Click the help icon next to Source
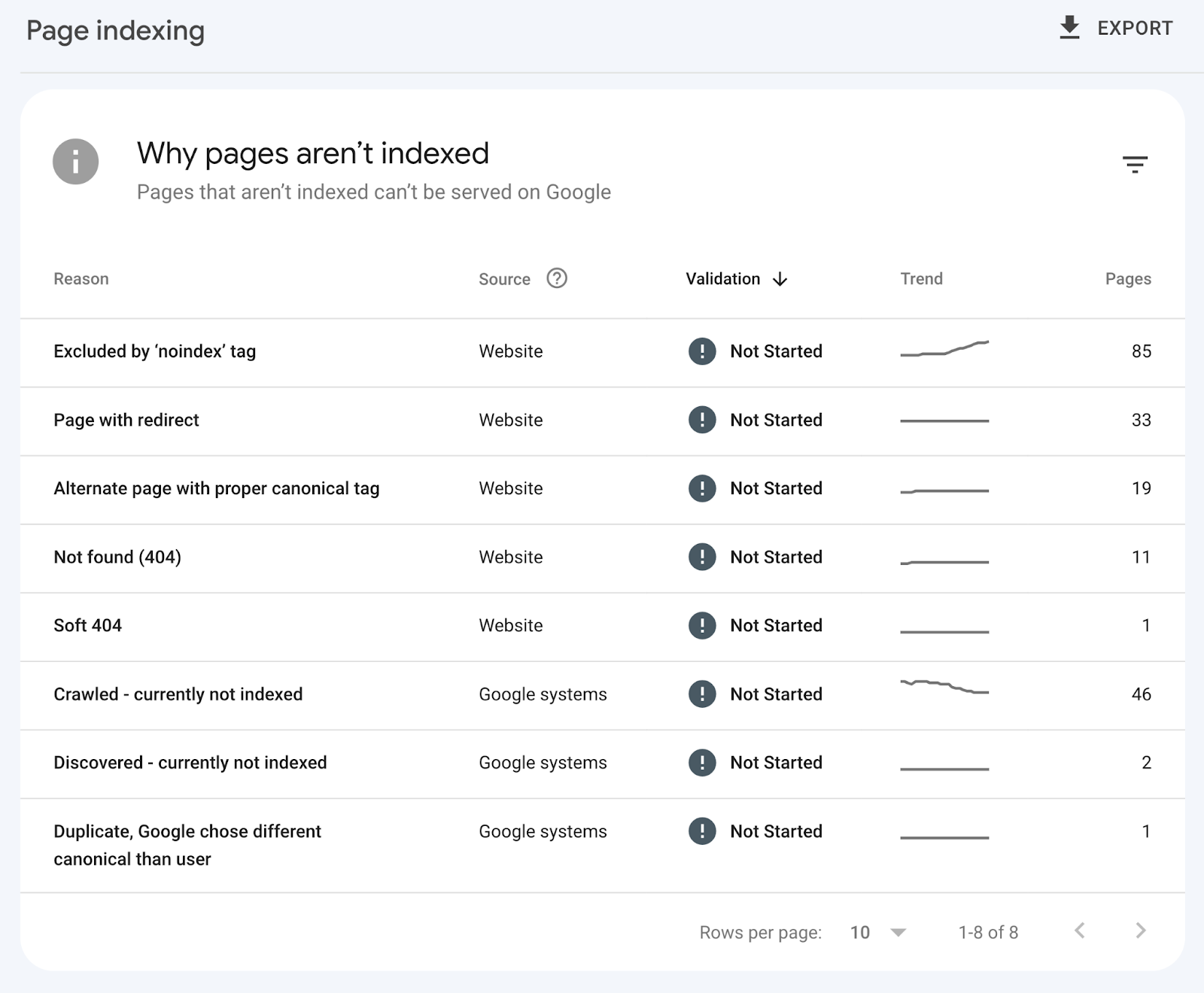The image size is (1204, 993). click(556, 278)
